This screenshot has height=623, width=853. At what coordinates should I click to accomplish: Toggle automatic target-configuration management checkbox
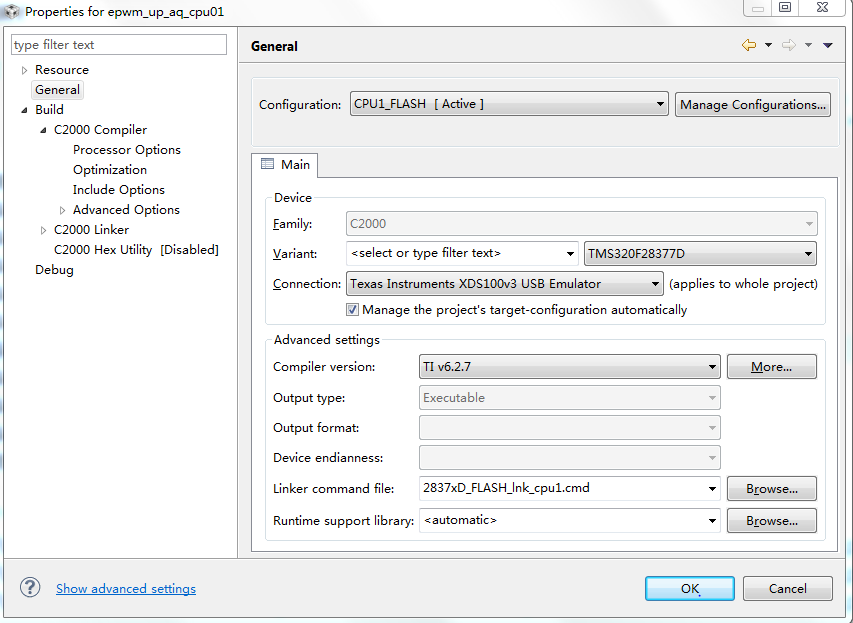coord(352,310)
